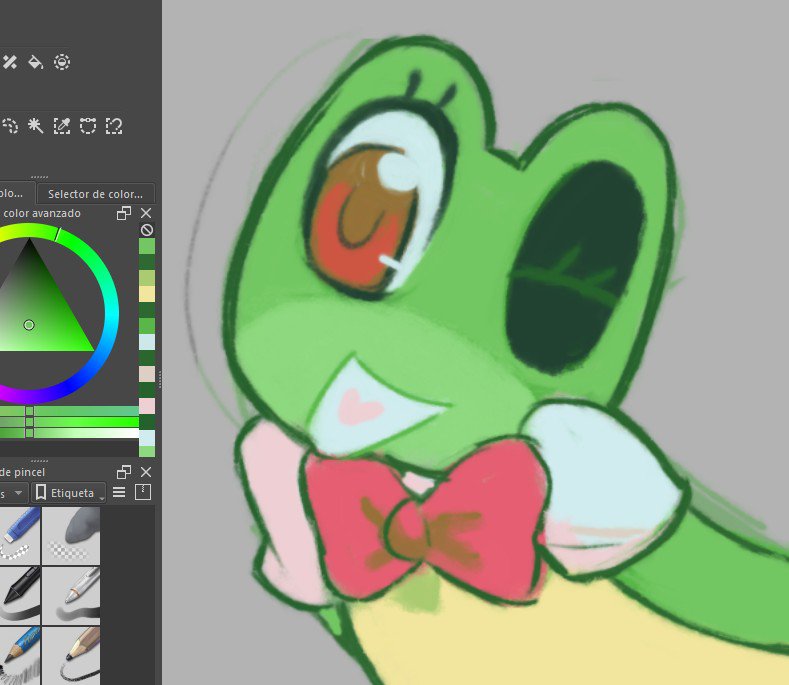Viewport: 789px width, 685px height.
Task: Float the advanced color selector docker
Action: pos(124,213)
